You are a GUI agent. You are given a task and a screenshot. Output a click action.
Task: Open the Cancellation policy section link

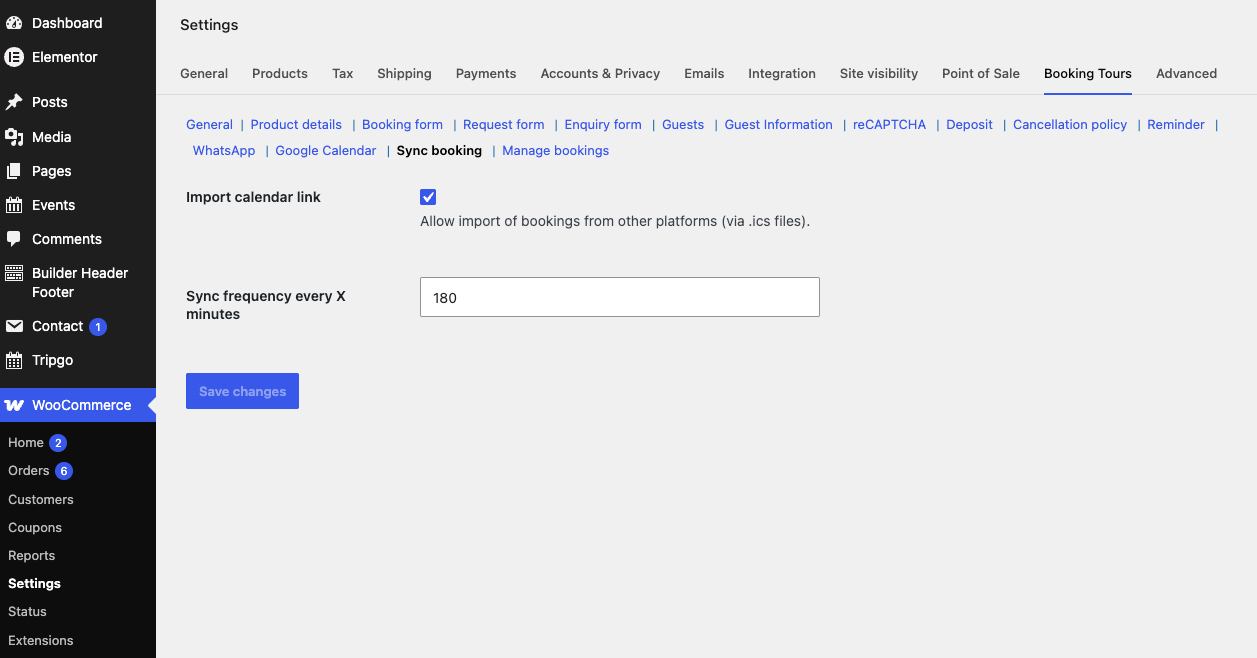click(1070, 124)
